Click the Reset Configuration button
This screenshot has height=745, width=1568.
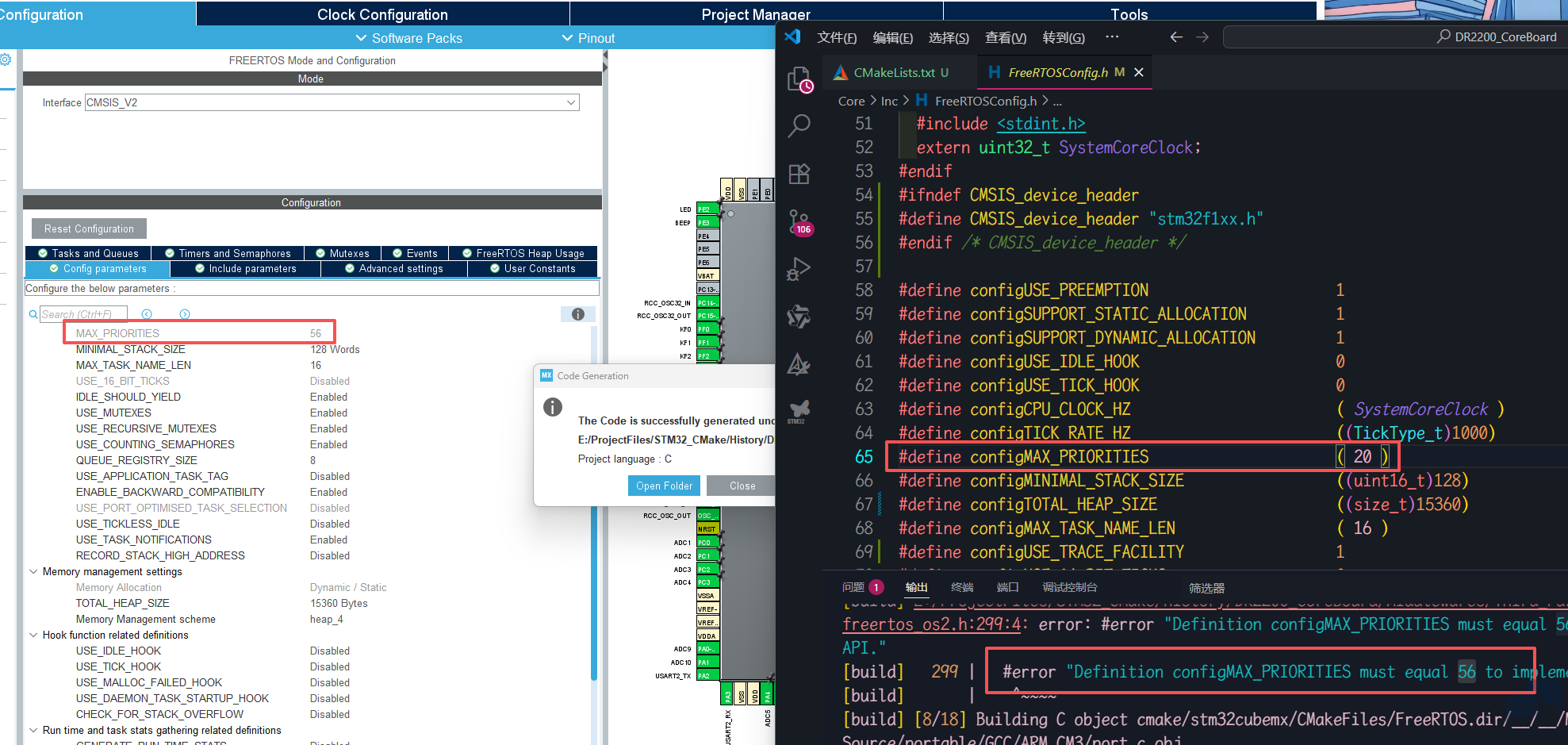tap(89, 228)
